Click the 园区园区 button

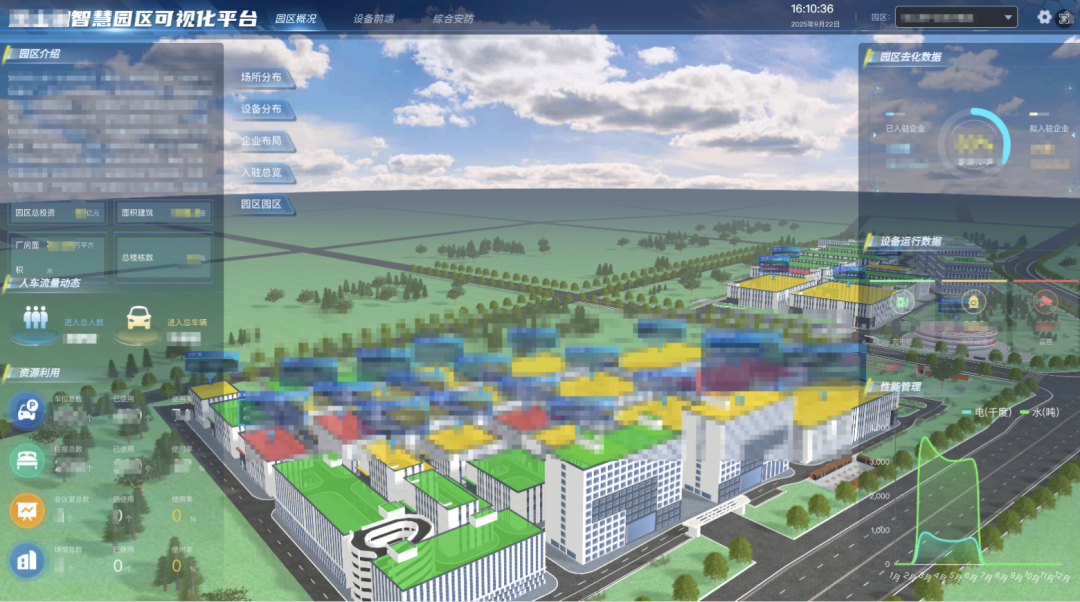pyautogui.click(x=264, y=205)
